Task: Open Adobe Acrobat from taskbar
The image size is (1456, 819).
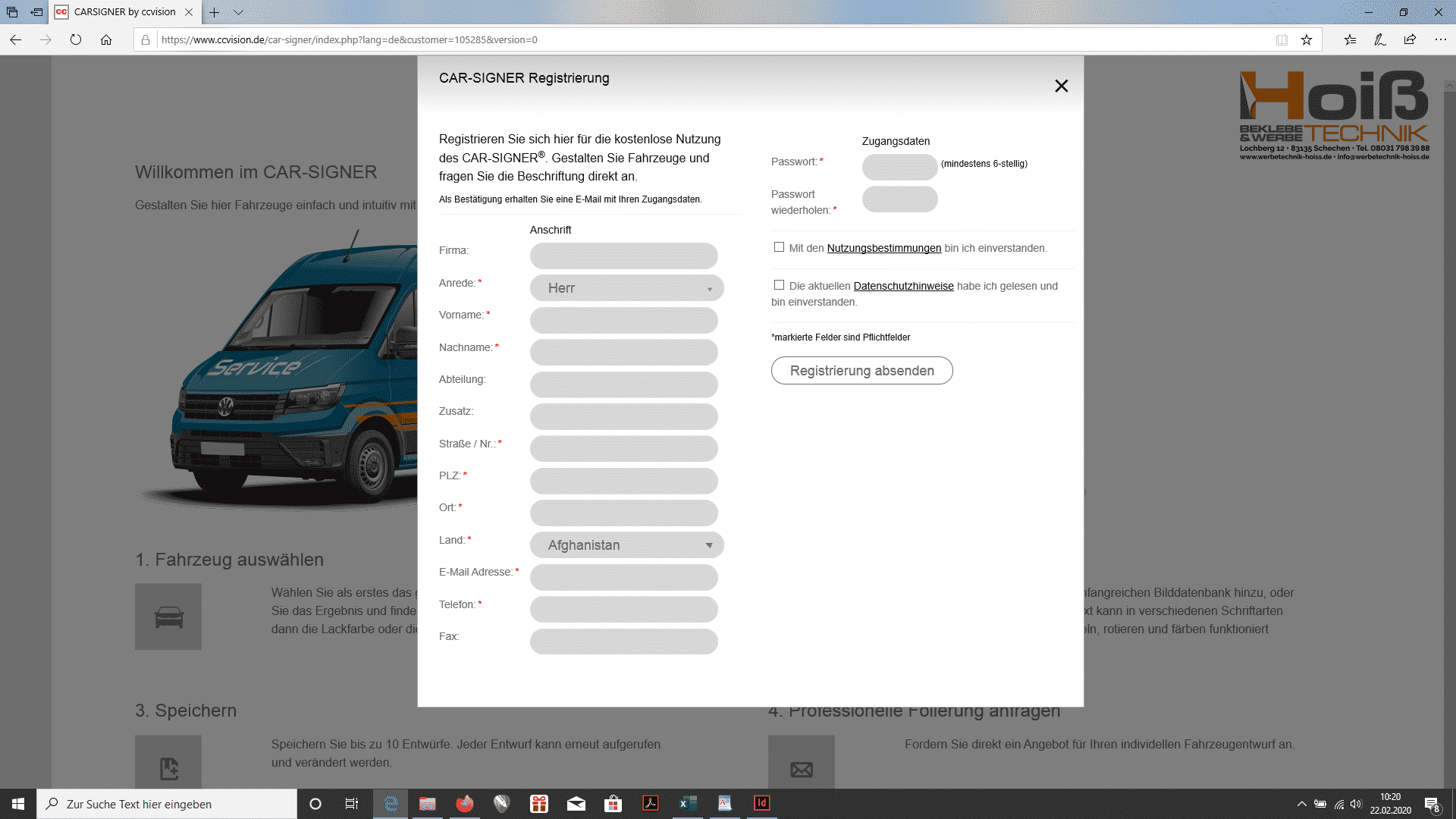Action: tap(651, 804)
